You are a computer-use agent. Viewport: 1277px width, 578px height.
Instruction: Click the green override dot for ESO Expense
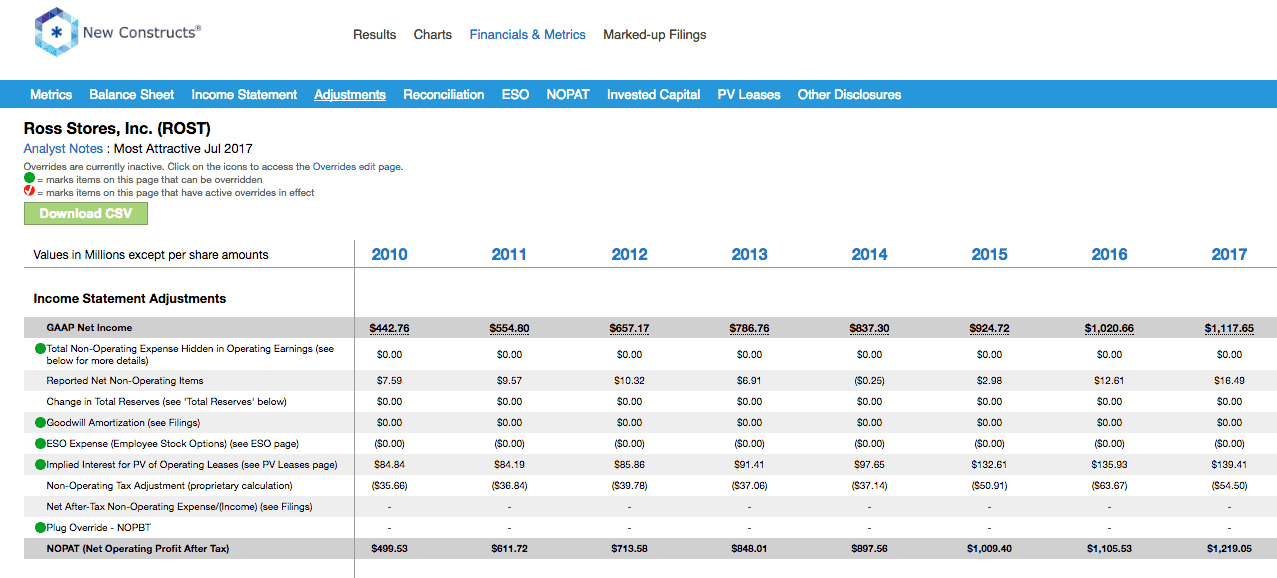pyautogui.click(x=41, y=444)
